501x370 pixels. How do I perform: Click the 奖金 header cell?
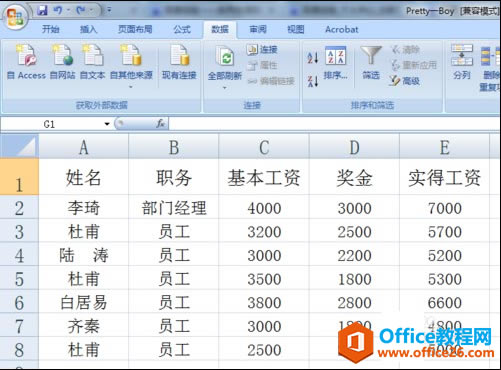(x=354, y=177)
